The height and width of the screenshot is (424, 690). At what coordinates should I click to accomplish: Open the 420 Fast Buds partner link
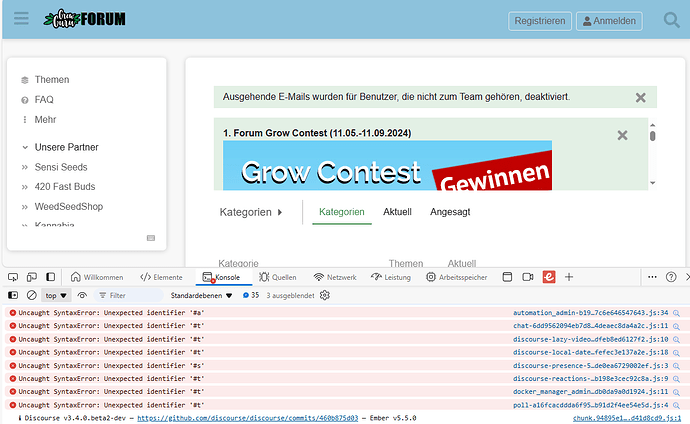[65, 186]
